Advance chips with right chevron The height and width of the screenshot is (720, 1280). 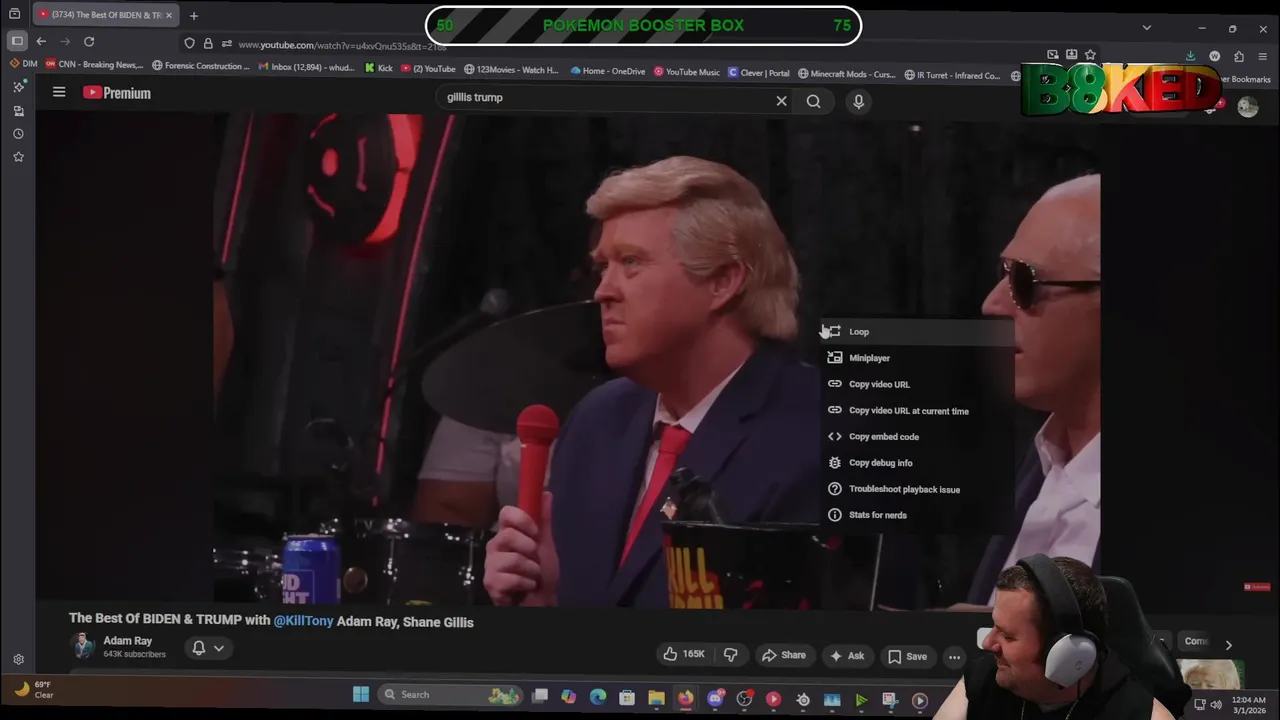(x=1228, y=645)
